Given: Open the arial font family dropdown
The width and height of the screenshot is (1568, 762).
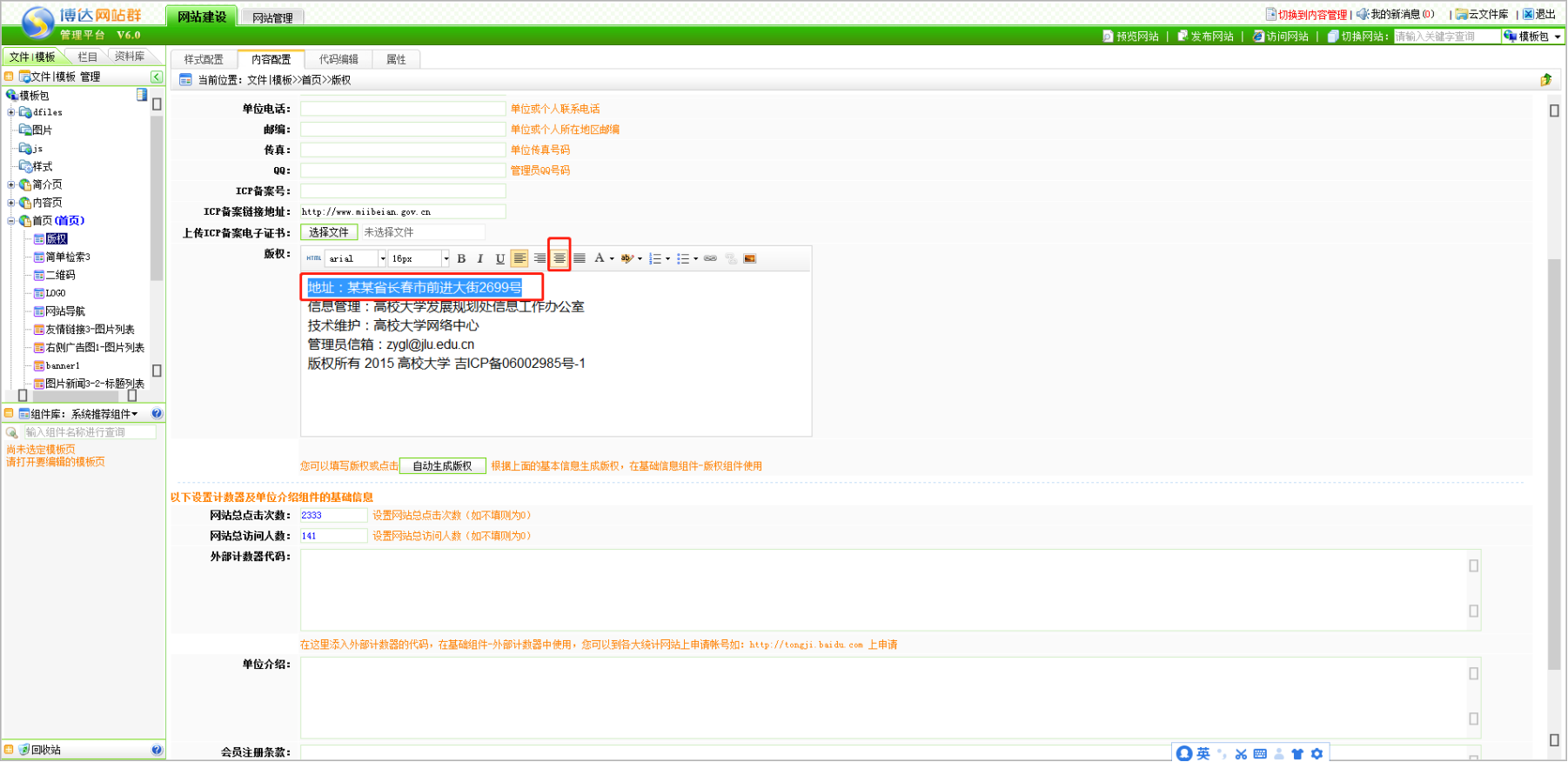Looking at the screenshot, I should [382, 258].
